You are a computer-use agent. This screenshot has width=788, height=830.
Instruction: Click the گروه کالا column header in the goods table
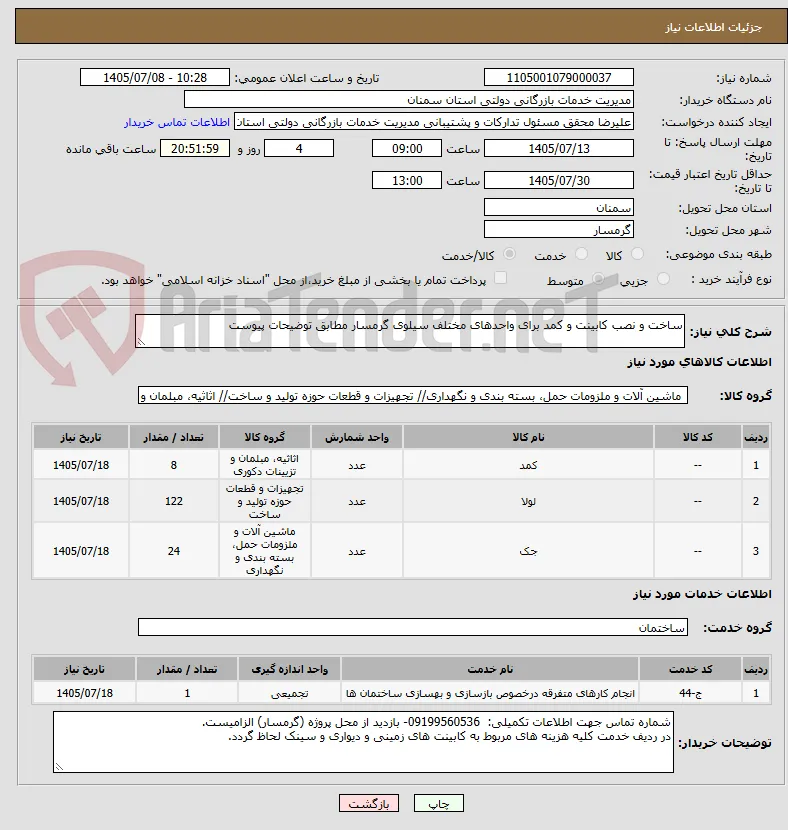(265, 437)
